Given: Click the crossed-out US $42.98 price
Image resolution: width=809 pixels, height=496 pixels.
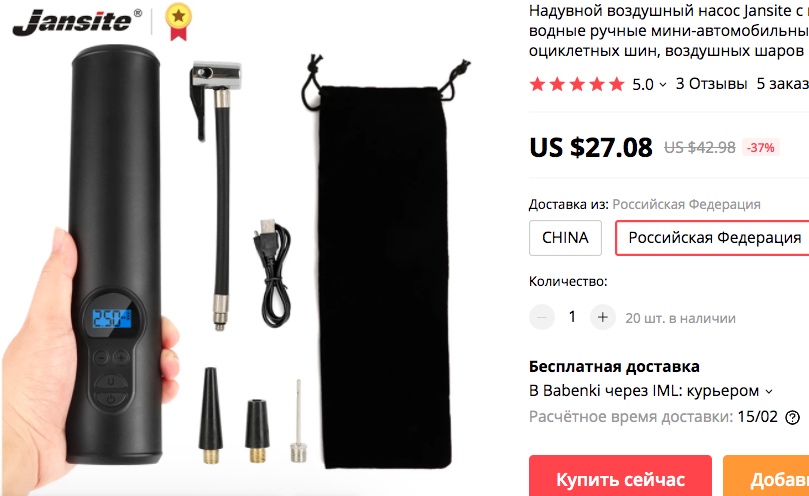Looking at the screenshot, I should [x=700, y=148].
